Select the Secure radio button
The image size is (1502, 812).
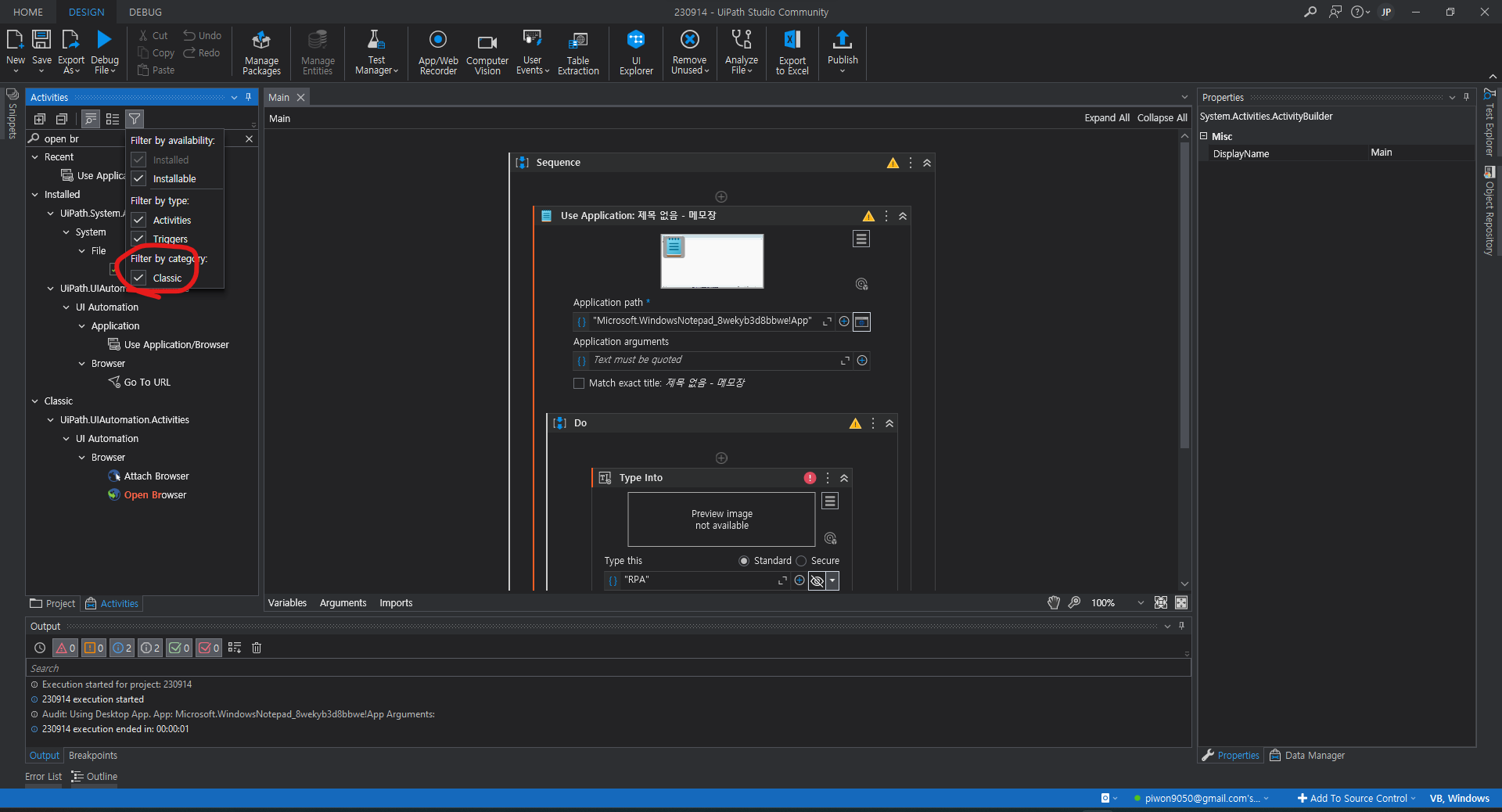(x=801, y=561)
